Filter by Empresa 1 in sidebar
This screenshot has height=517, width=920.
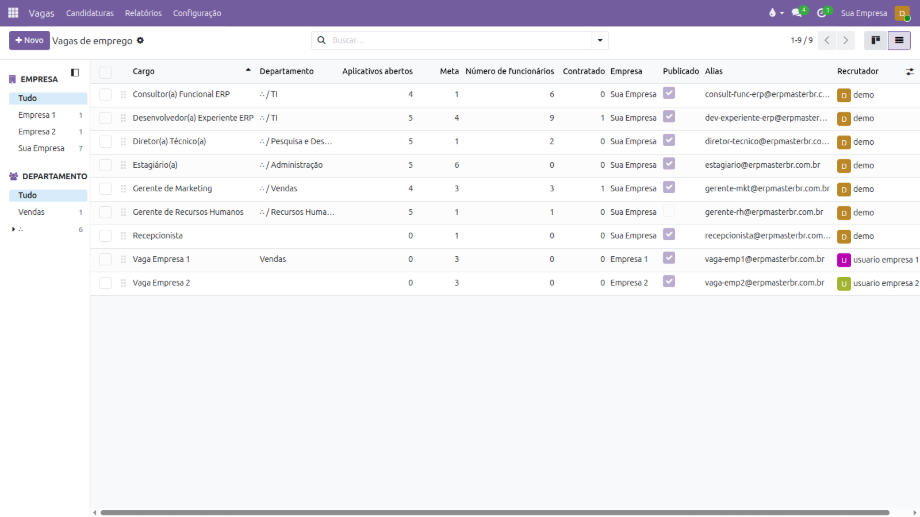pyautogui.click(x=37, y=115)
